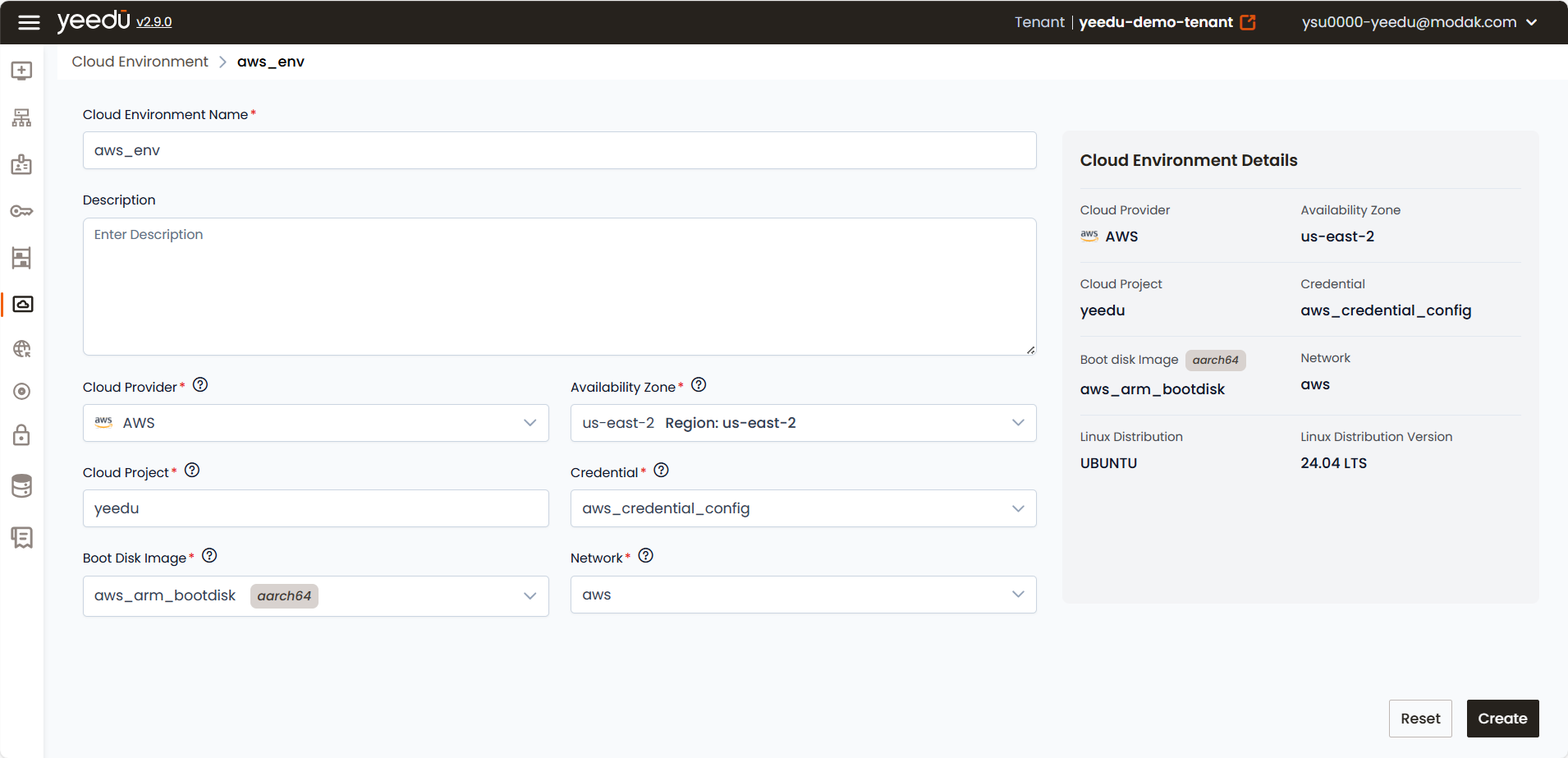Expand the Cloud Provider AWS dropdown

pyautogui.click(x=316, y=423)
